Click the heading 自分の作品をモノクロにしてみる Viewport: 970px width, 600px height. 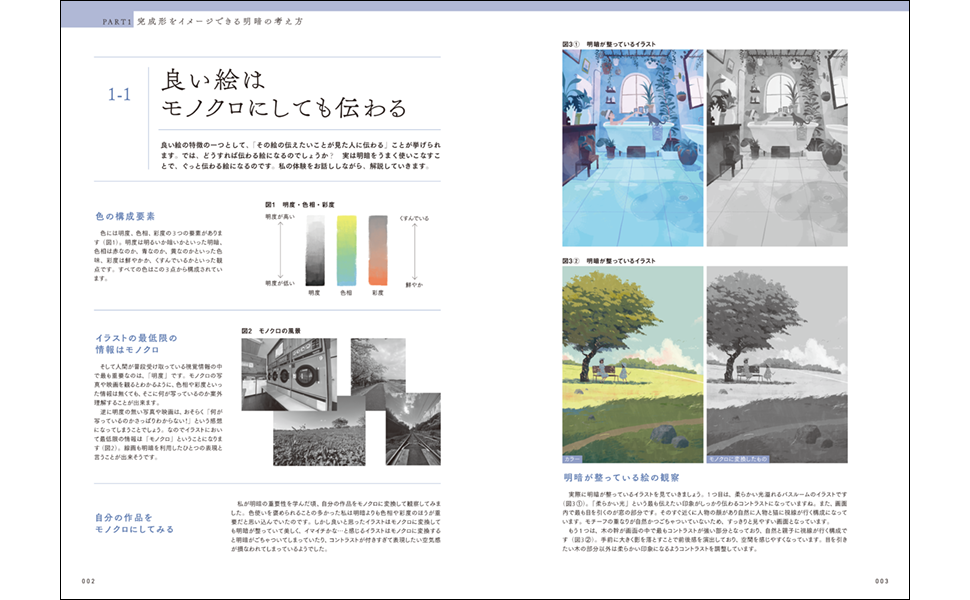click(x=134, y=523)
